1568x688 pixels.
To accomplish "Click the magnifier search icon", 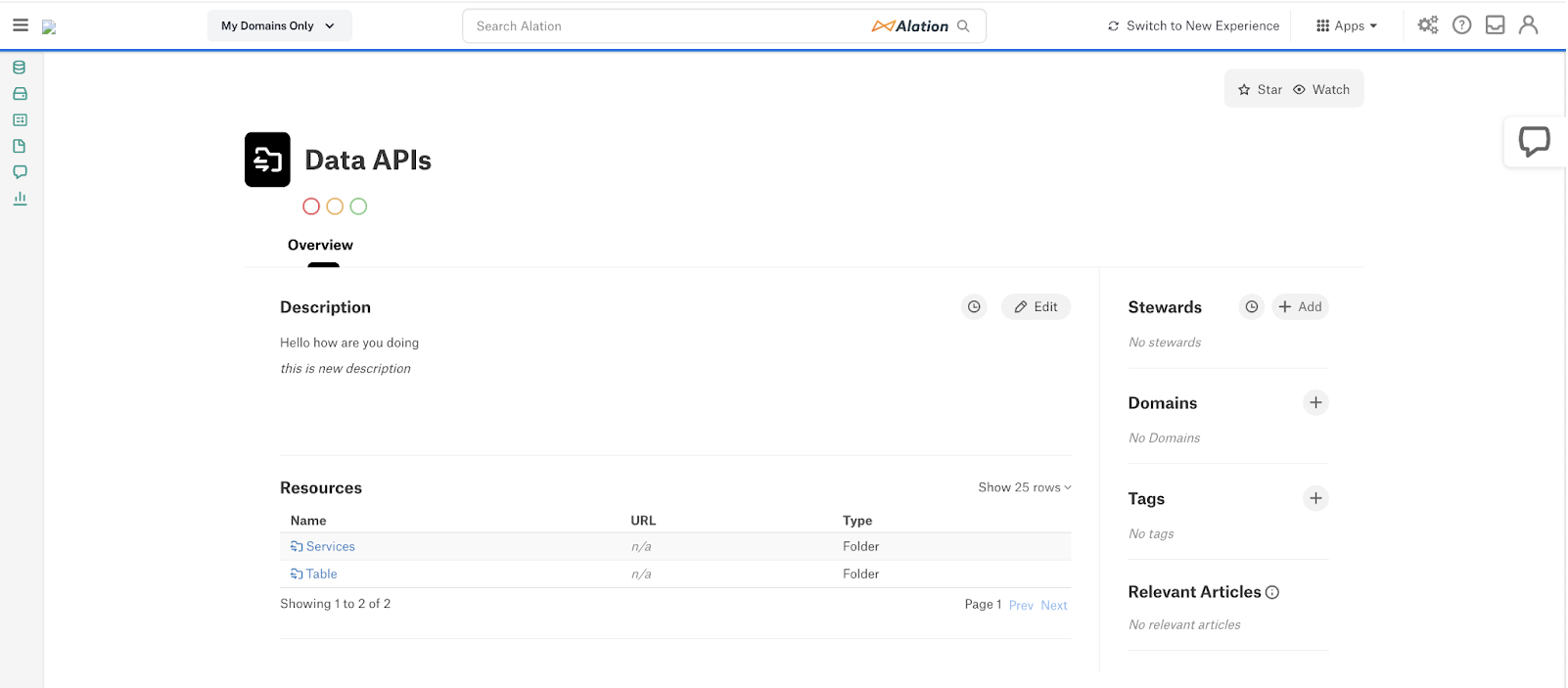I will (x=963, y=26).
